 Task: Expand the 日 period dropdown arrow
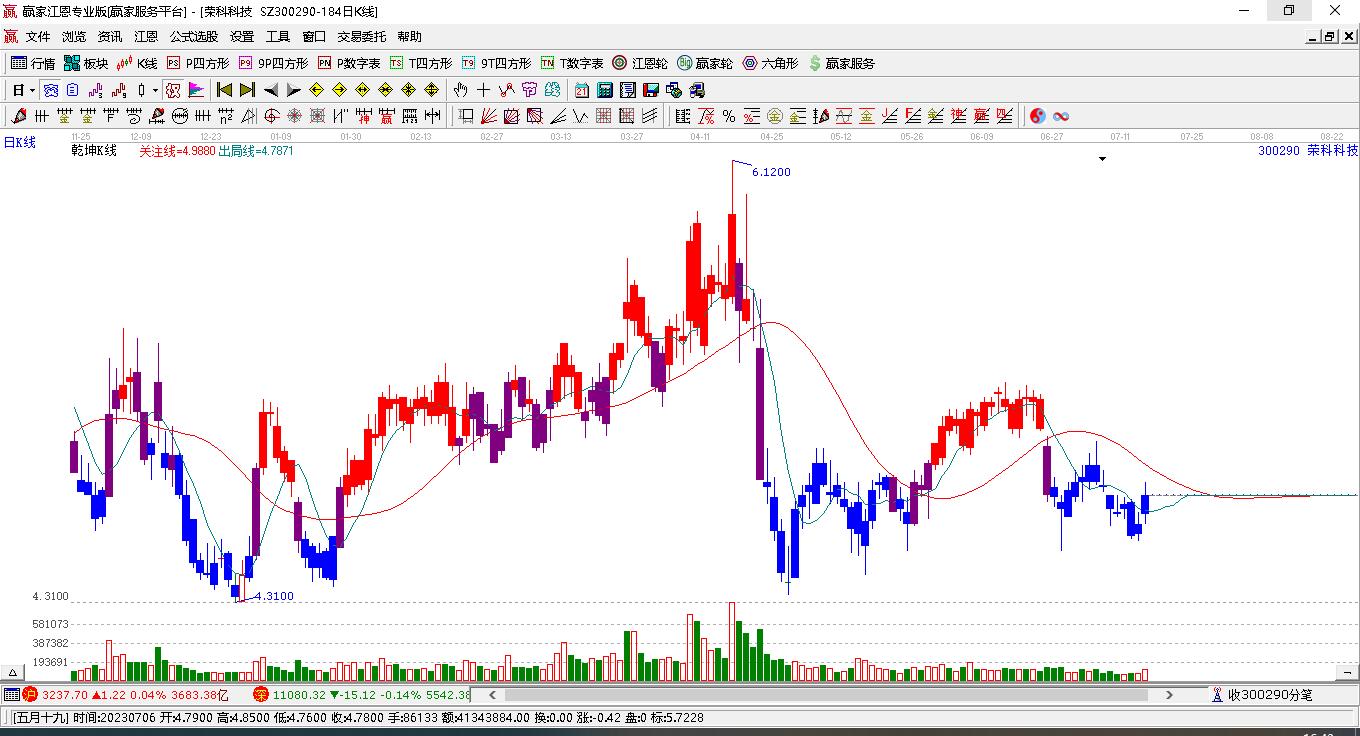coord(33,90)
